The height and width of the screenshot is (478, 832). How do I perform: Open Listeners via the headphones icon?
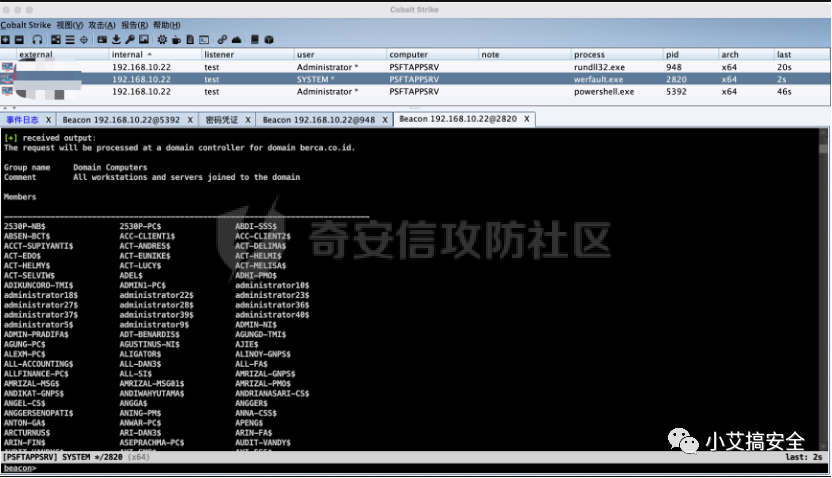37,40
